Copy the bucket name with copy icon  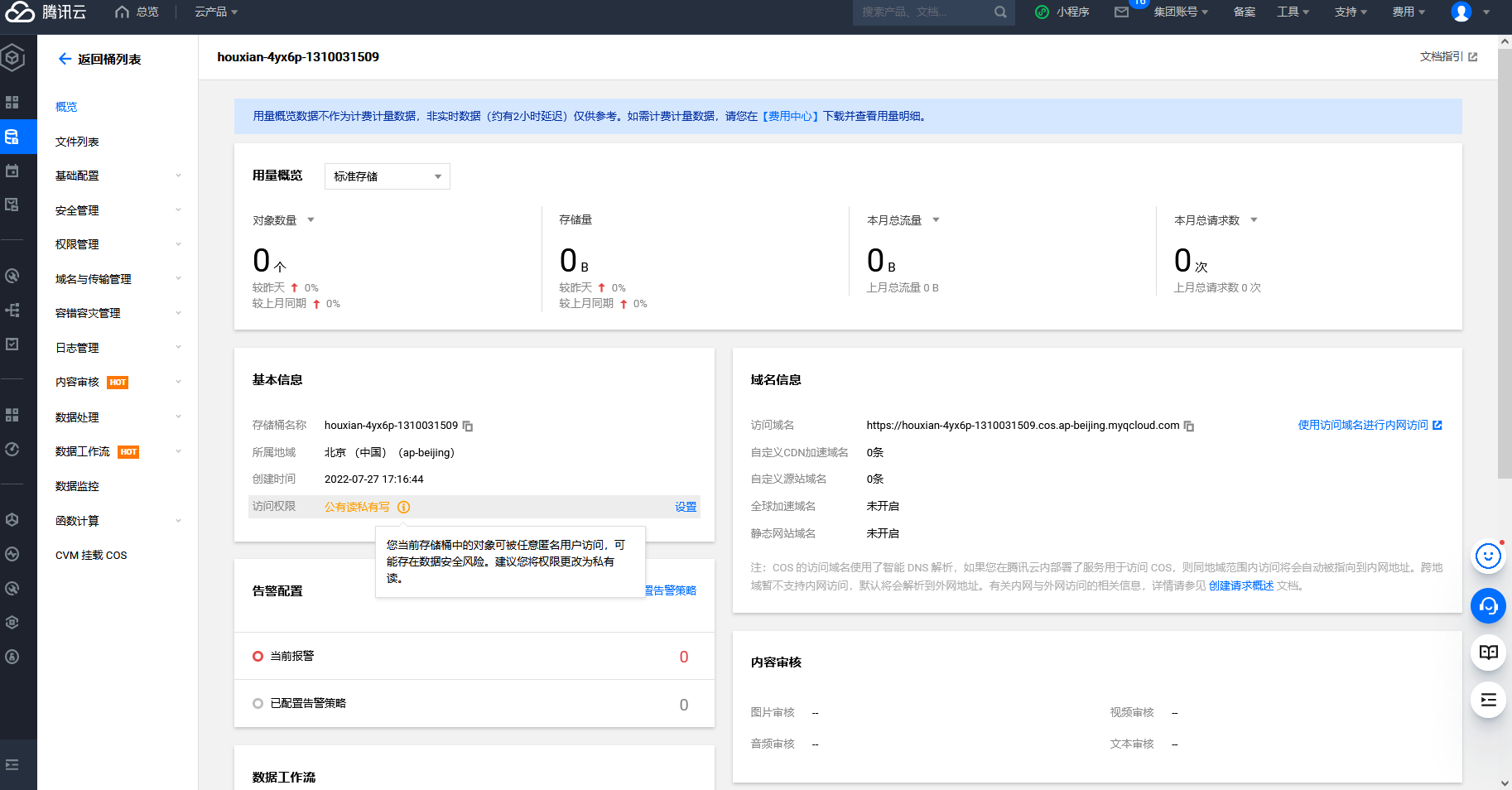[468, 426]
